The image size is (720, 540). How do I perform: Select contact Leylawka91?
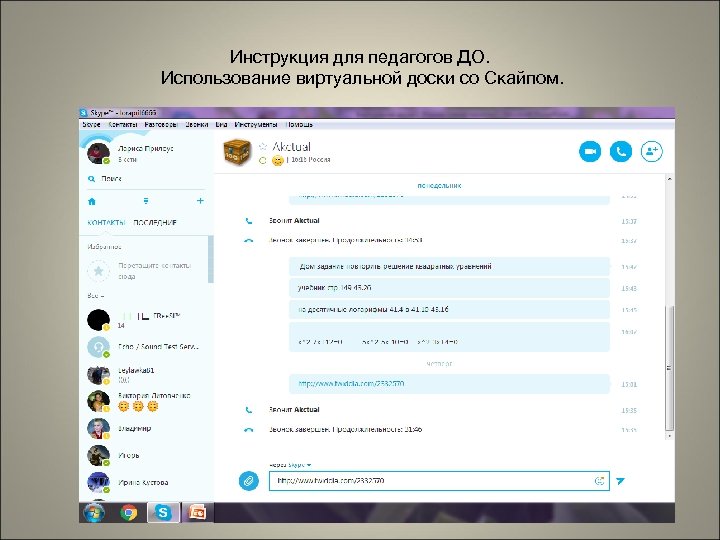pos(147,375)
